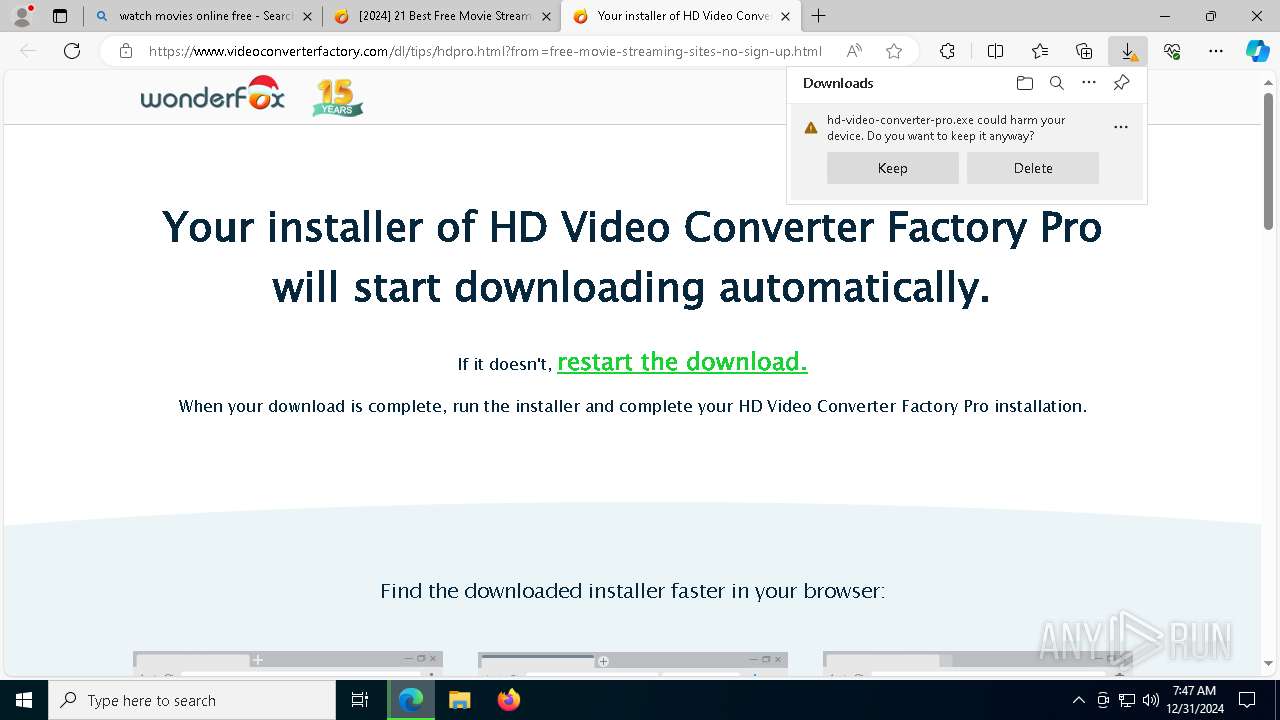Viewport: 1280px width, 720px height.
Task: Open Task View on taskbar
Action: tap(360, 700)
